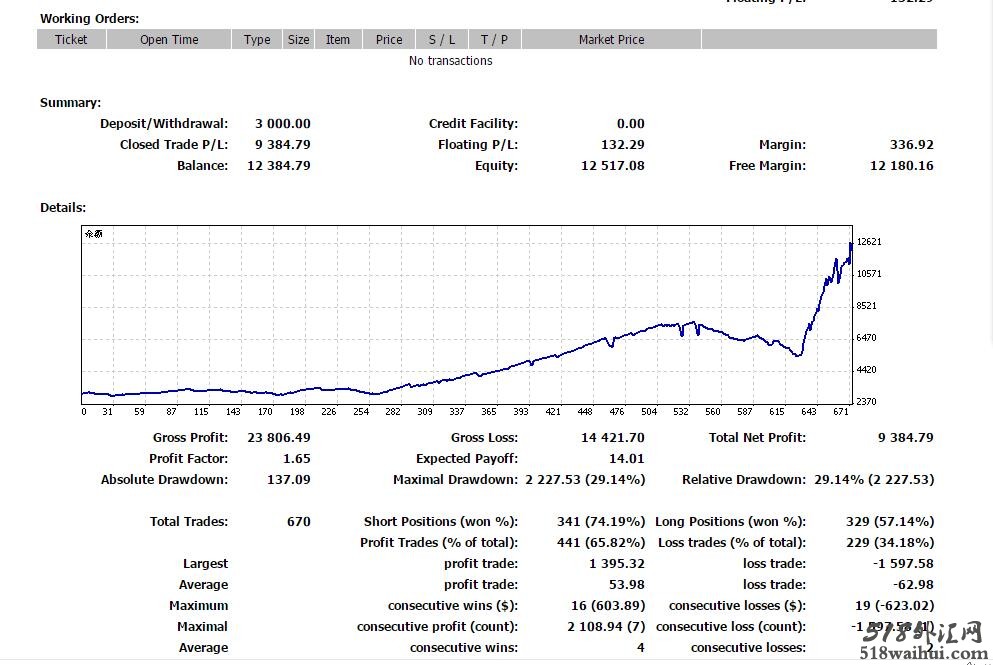Click the 'Expected Payoff:' label
This screenshot has height=665, width=993.
click(467, 459)
